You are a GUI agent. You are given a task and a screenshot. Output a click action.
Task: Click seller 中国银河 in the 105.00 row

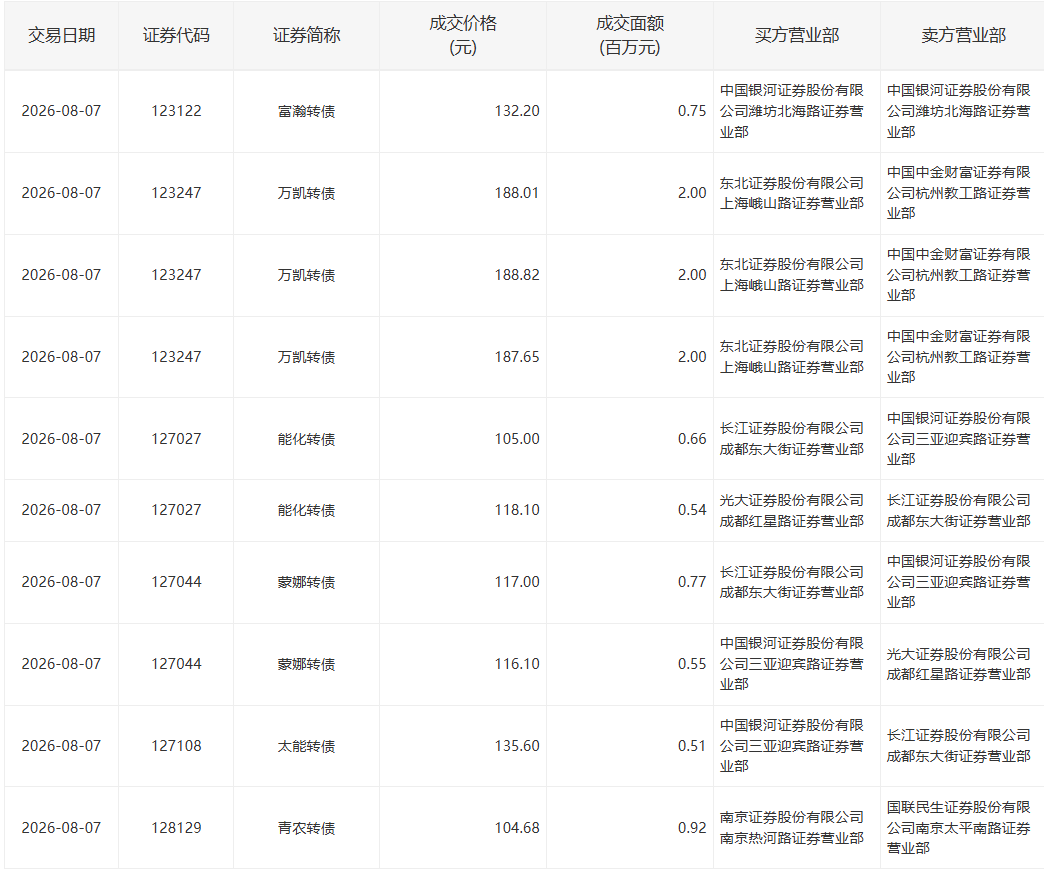958,439
